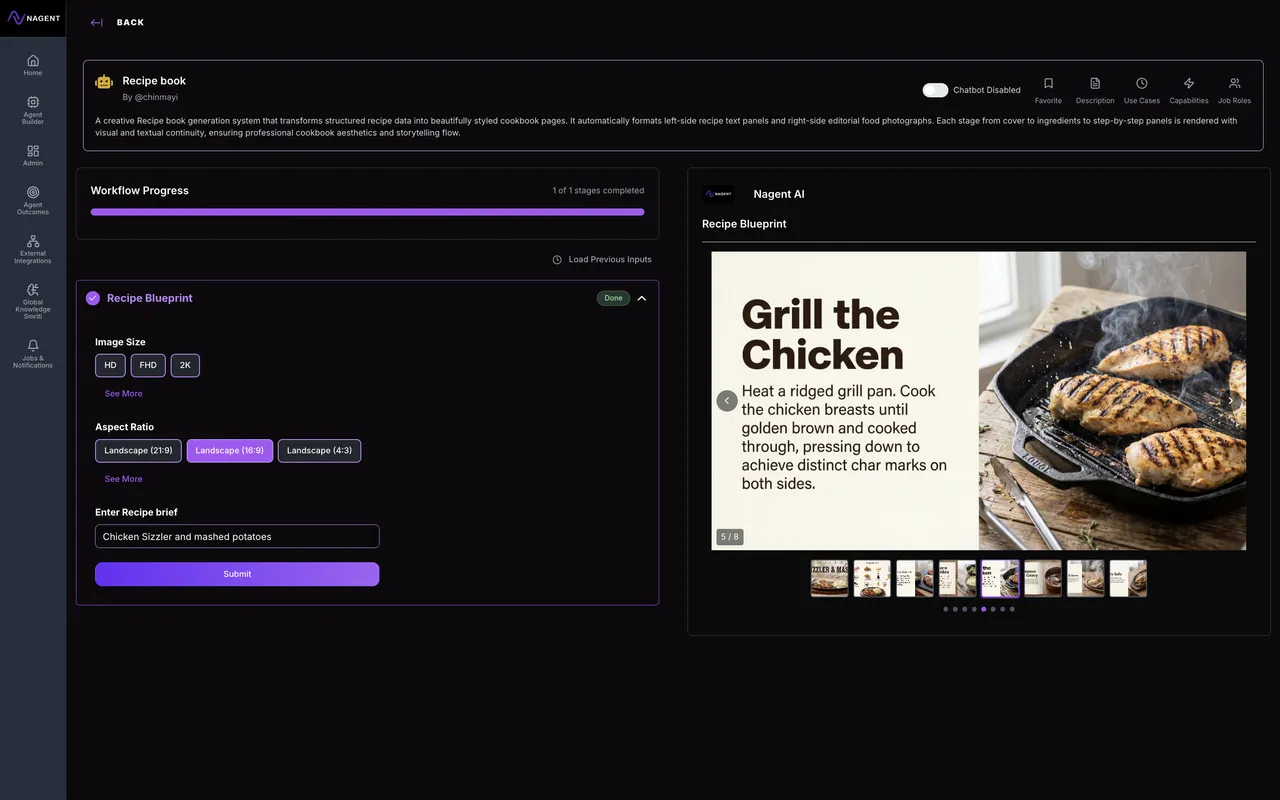Choose Landscape (4:3) aspect ratio
Viewport: 1280px width, 800px height.
pos(319,451)
